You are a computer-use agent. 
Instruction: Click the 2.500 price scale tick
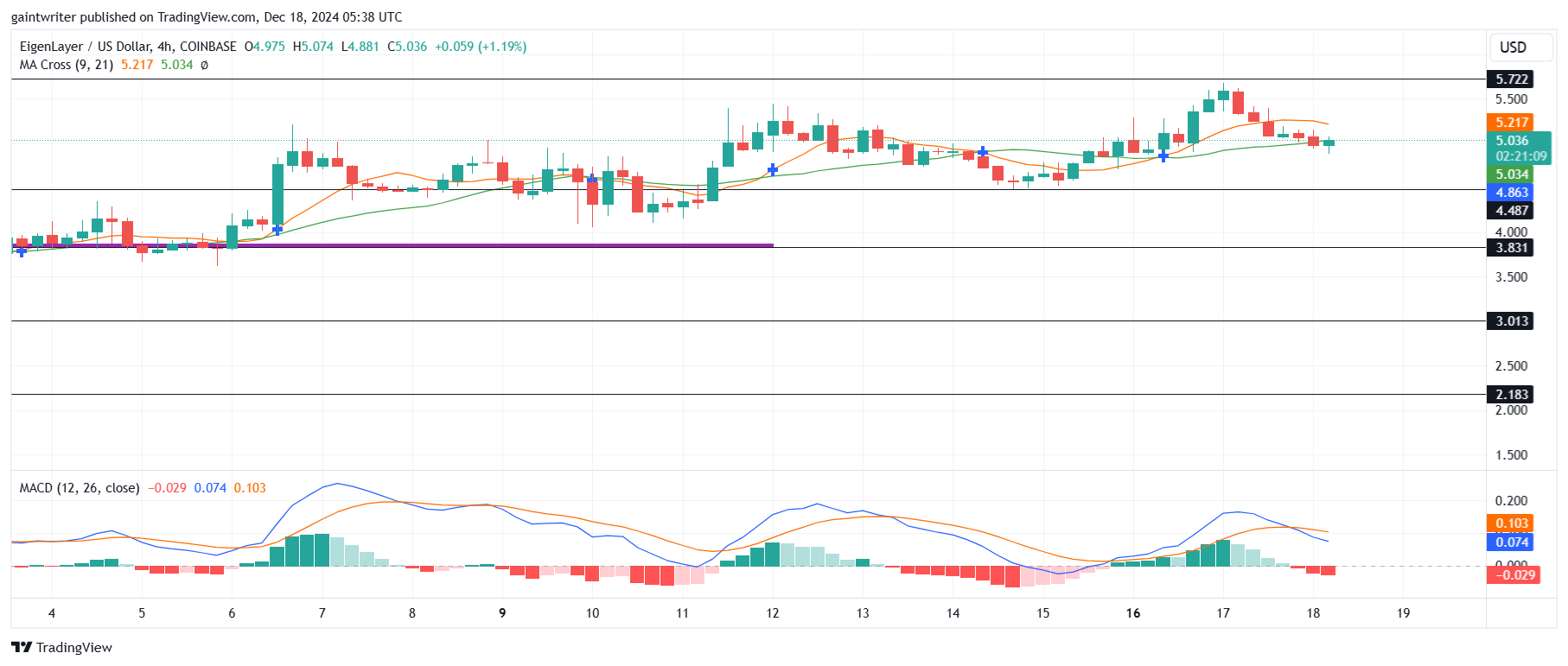pos(1512,366)
